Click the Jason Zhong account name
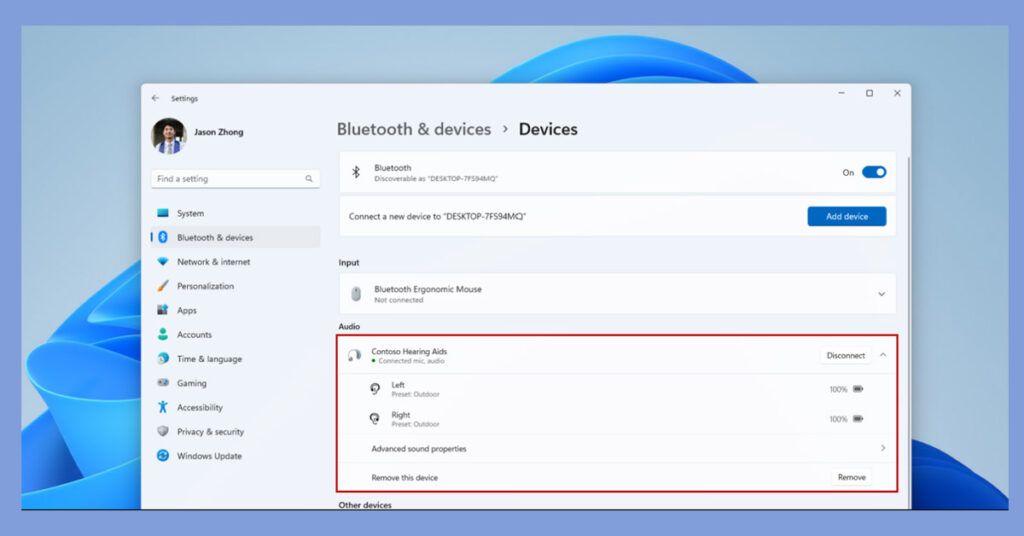The height and width of the screenshot is (536, 1024). point(219,132)
